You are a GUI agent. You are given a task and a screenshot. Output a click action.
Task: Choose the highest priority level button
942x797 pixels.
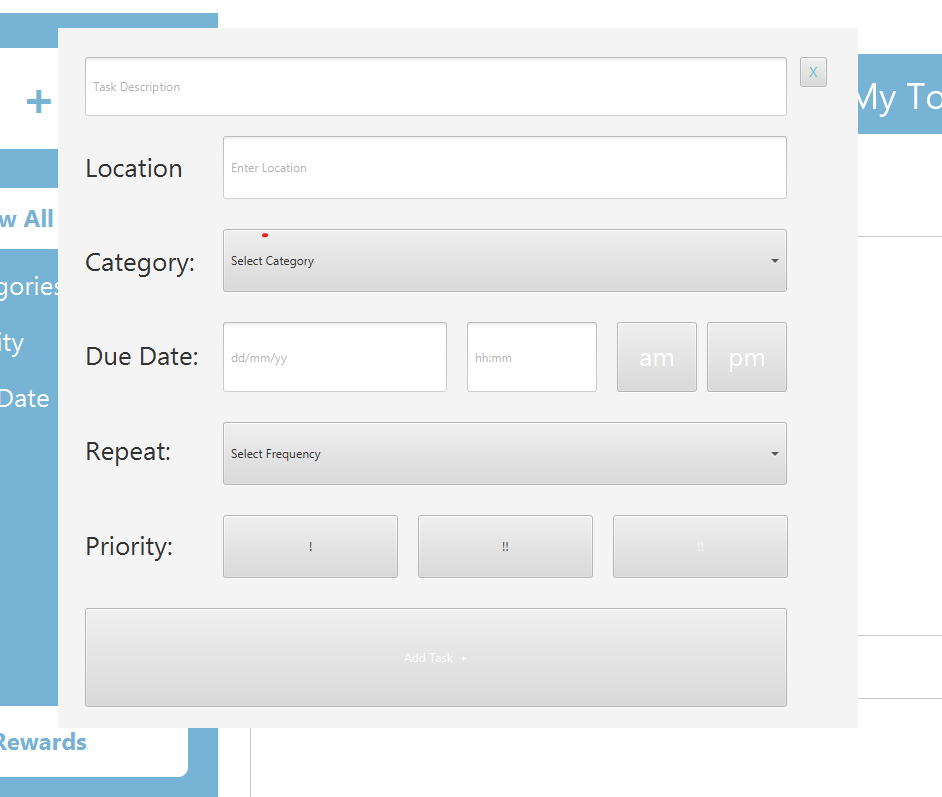coord(699,546)
